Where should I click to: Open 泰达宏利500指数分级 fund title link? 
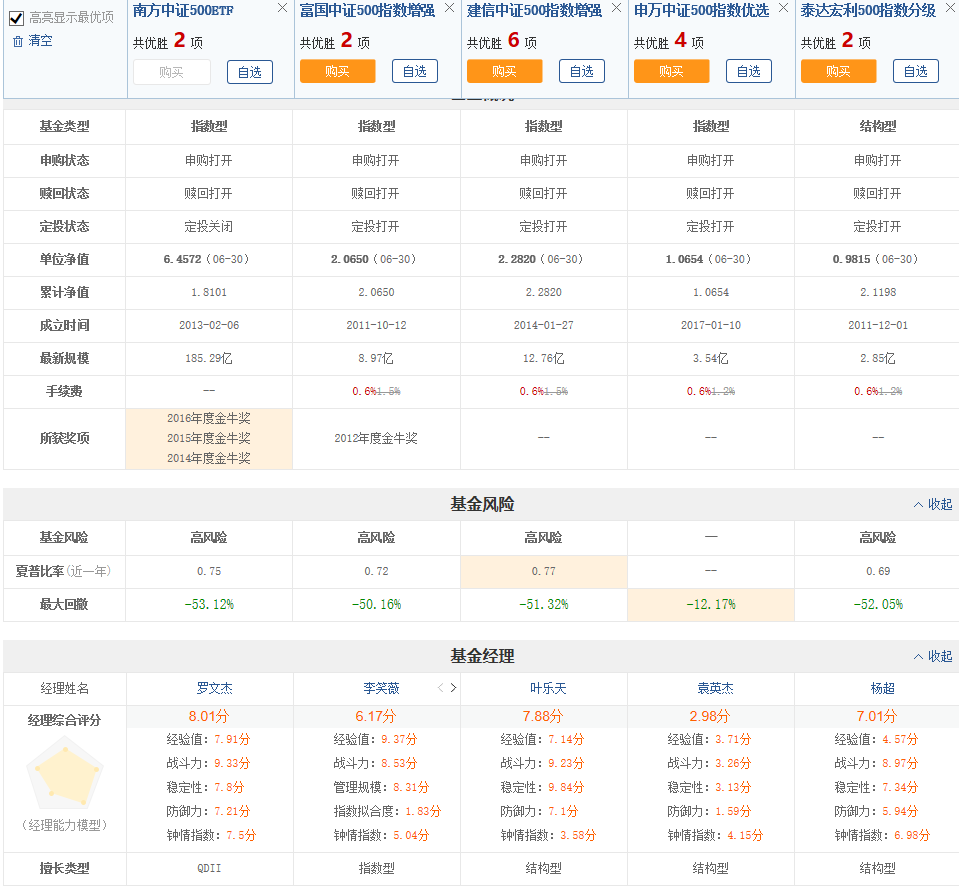[x=868, y=10]
